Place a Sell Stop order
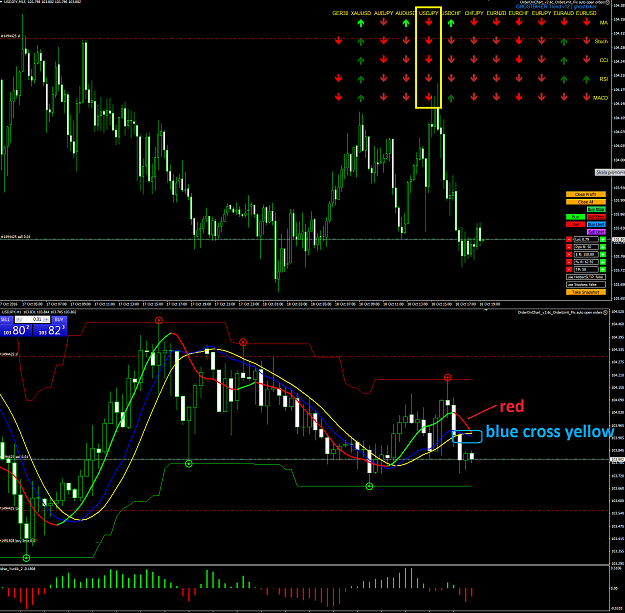The image size is (625, 613). coord(596,217)
